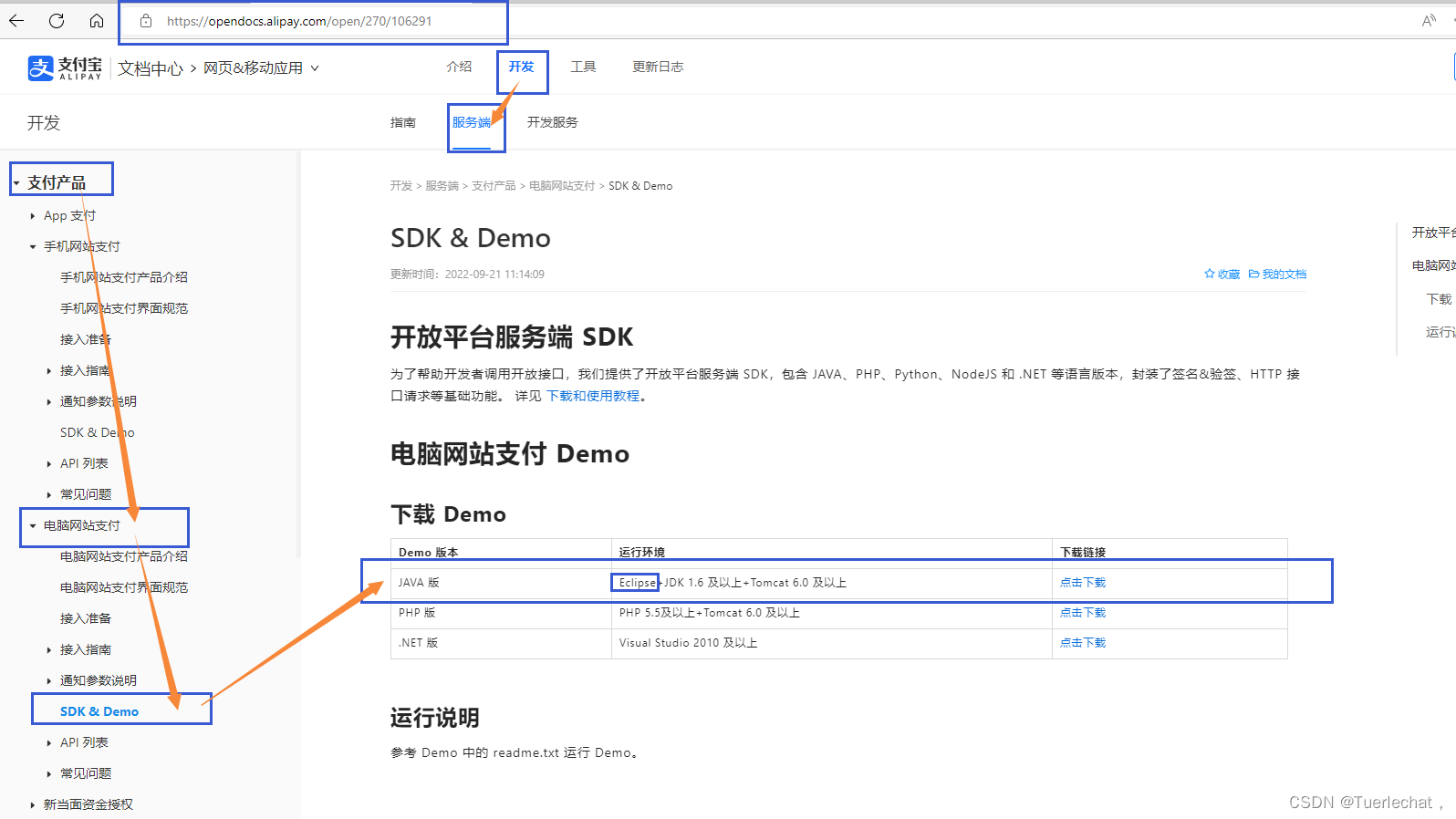Open 手机网站支付界面规范 page
1456x819 pixels.
(x=124, y=308)
